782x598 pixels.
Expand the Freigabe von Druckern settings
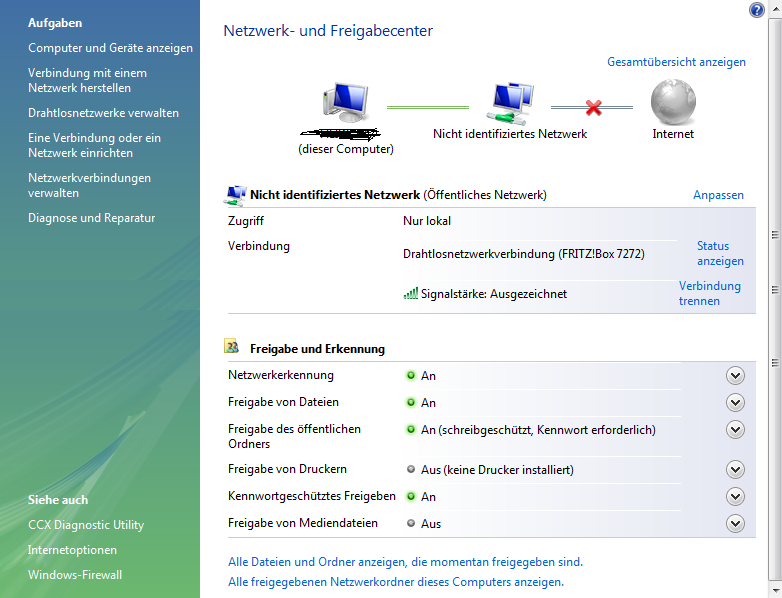735,469
